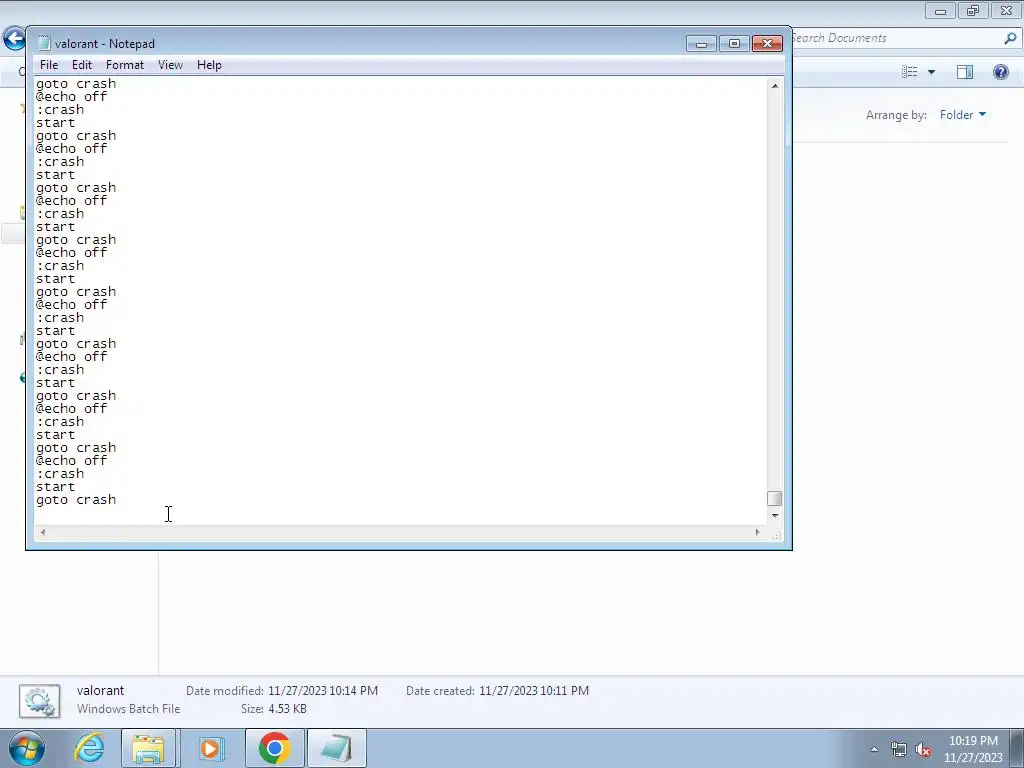Screen dimensions: 1024x768
Task: Click the last line 'goto crash' in Notepad
Action: [76, 500]
